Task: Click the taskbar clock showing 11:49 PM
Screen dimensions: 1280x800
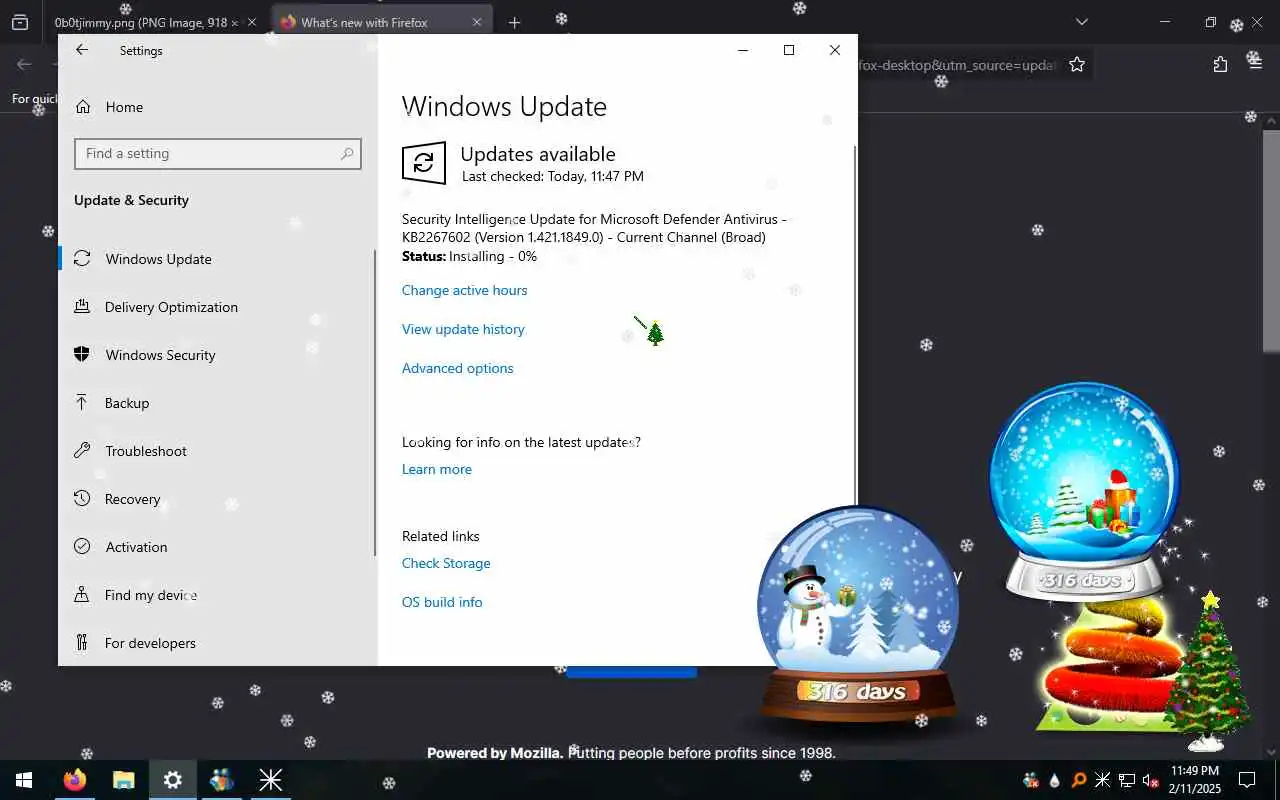Action: 1195,780
